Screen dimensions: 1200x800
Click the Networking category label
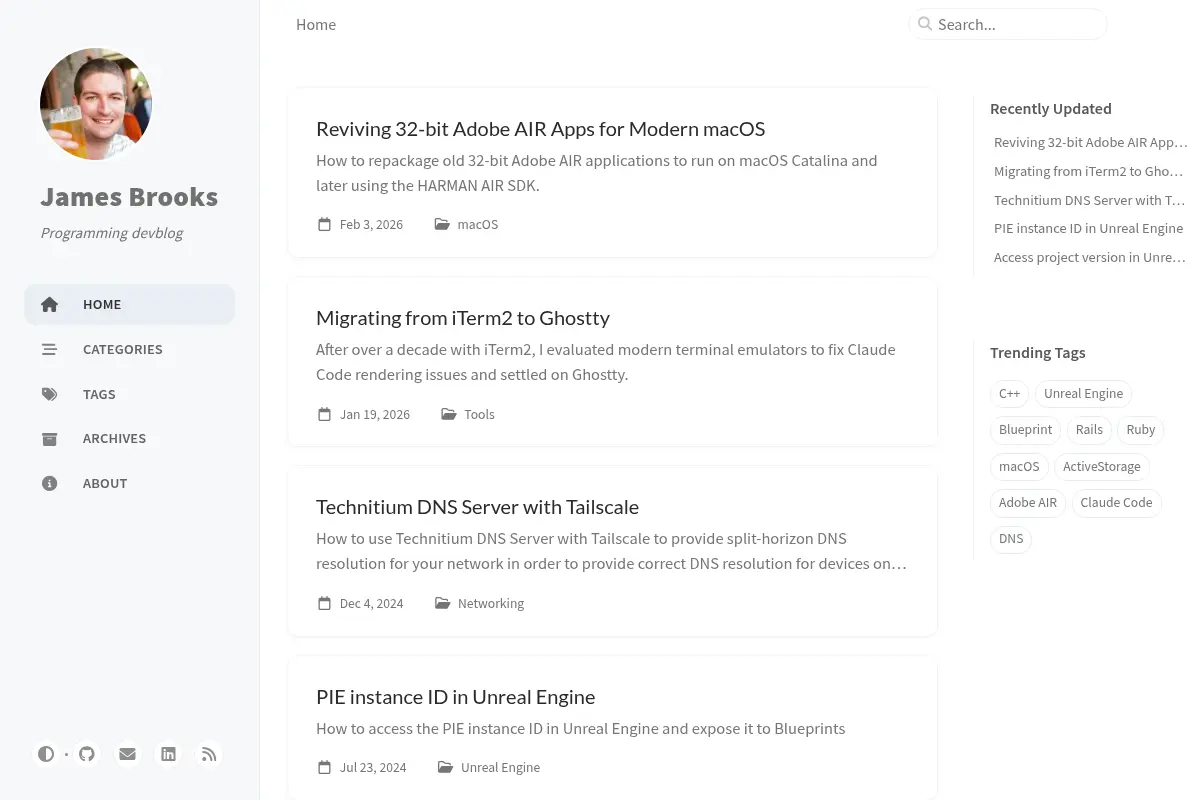[490, 603]
